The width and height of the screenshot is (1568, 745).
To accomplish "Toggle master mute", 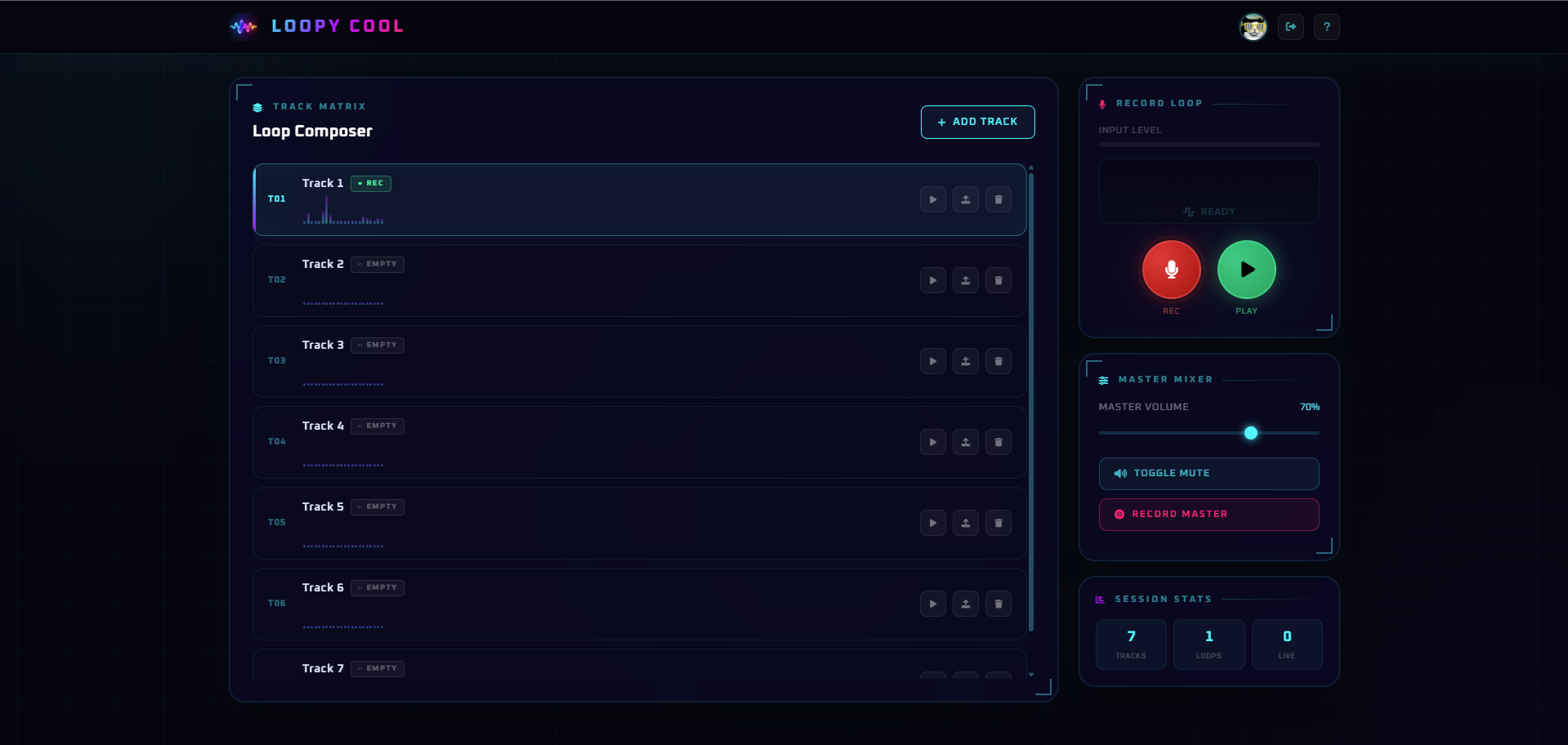I will tap(1208, 474).
